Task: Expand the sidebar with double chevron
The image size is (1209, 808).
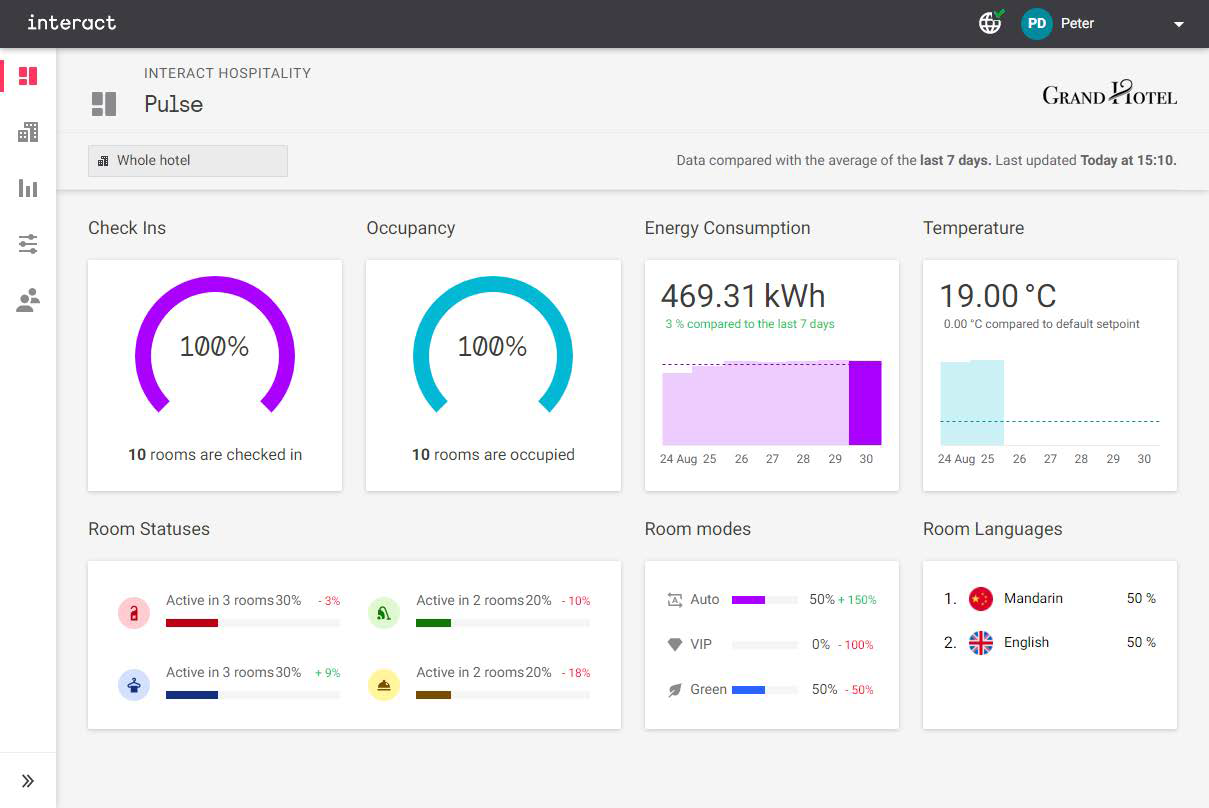Action: pos(28,781)
